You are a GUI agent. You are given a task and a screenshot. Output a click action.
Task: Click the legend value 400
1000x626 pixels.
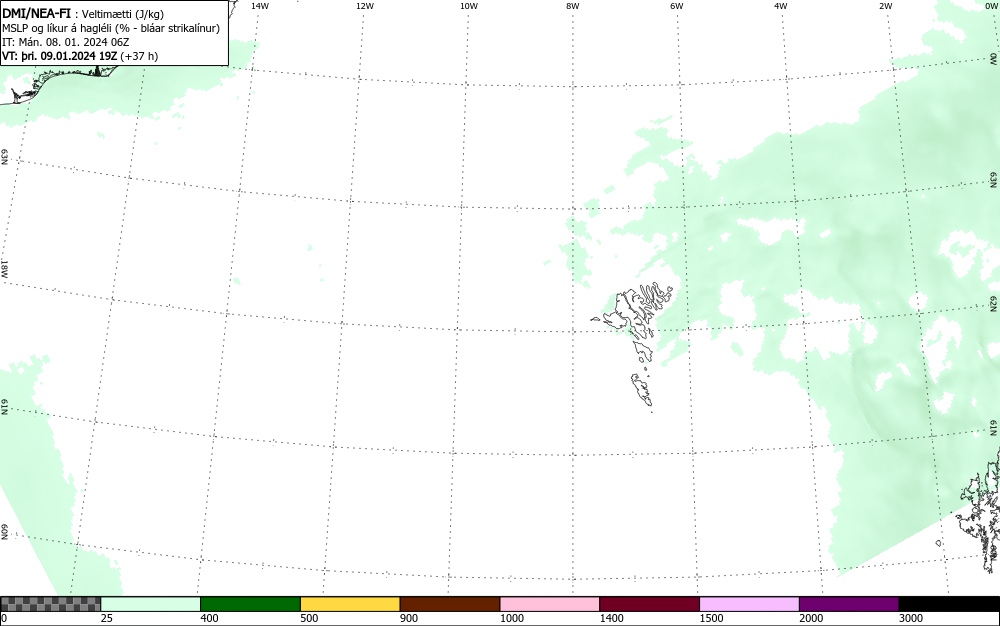click(209, 618)
